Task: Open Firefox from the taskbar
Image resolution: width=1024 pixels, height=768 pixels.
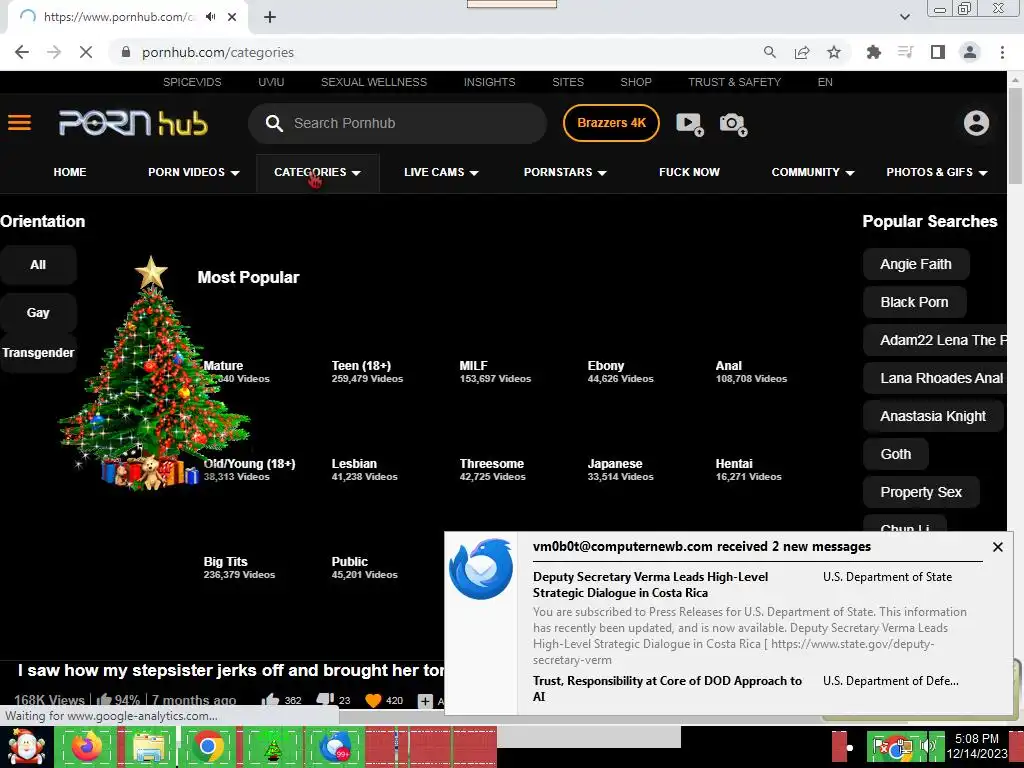Action: (x=87, y=746)
